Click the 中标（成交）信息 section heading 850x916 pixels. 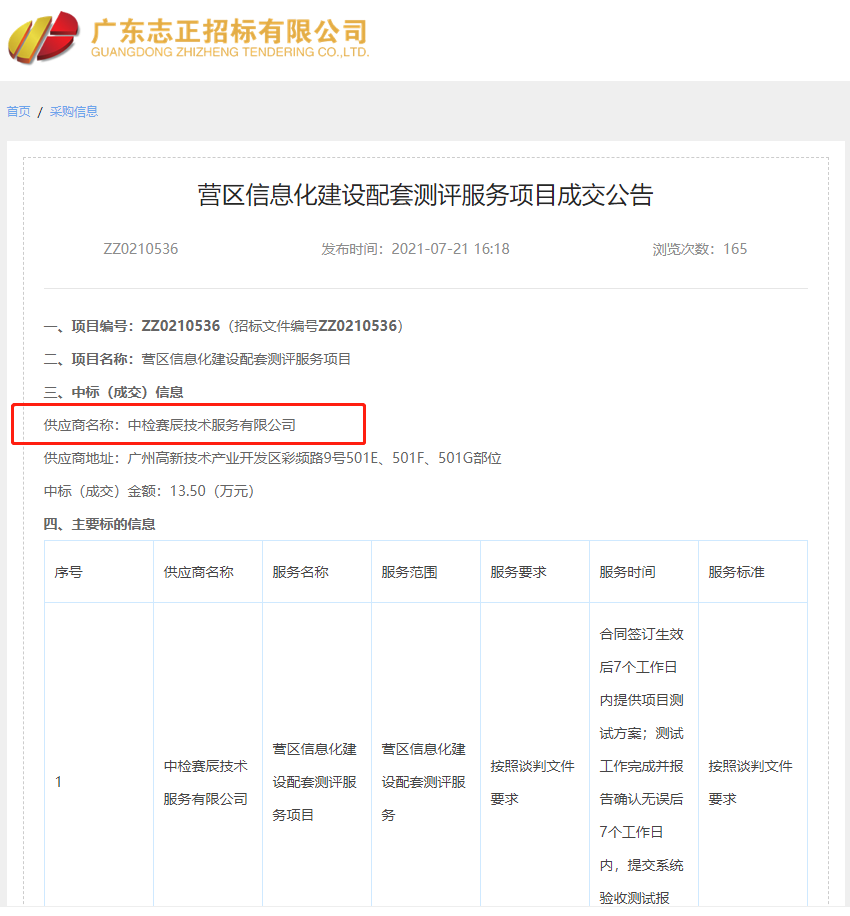pyautogui.click(x=113, y=392)
